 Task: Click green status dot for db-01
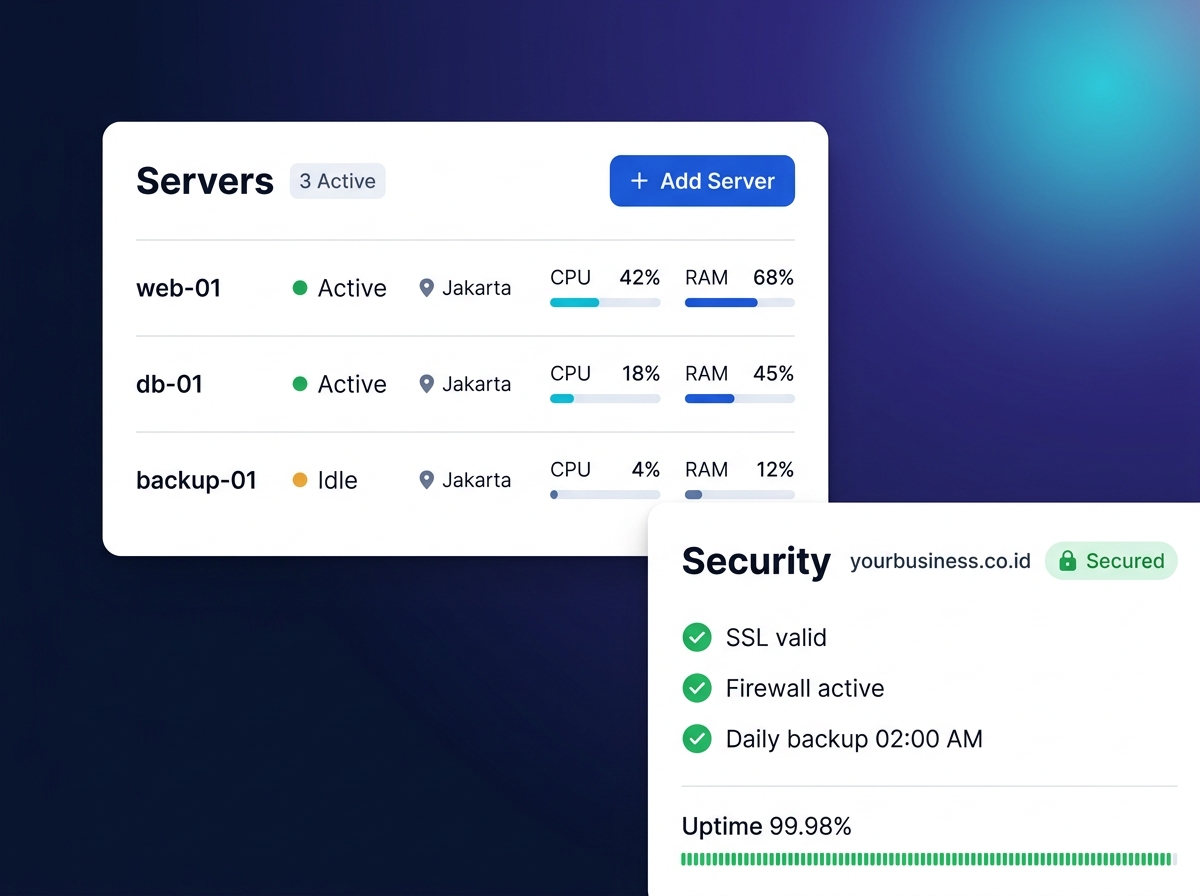[x=299, y=384]
